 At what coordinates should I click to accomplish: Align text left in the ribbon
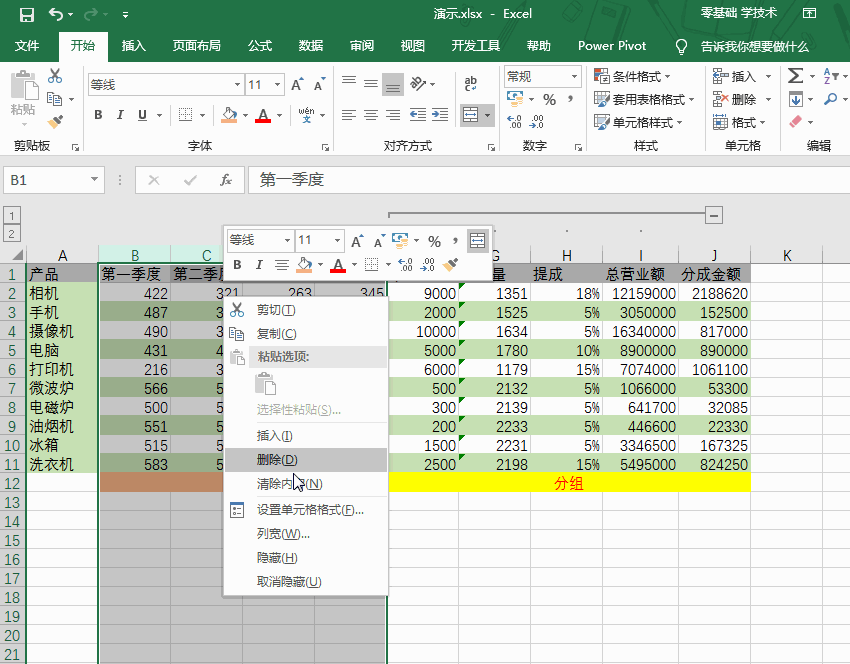pos(349,115)
